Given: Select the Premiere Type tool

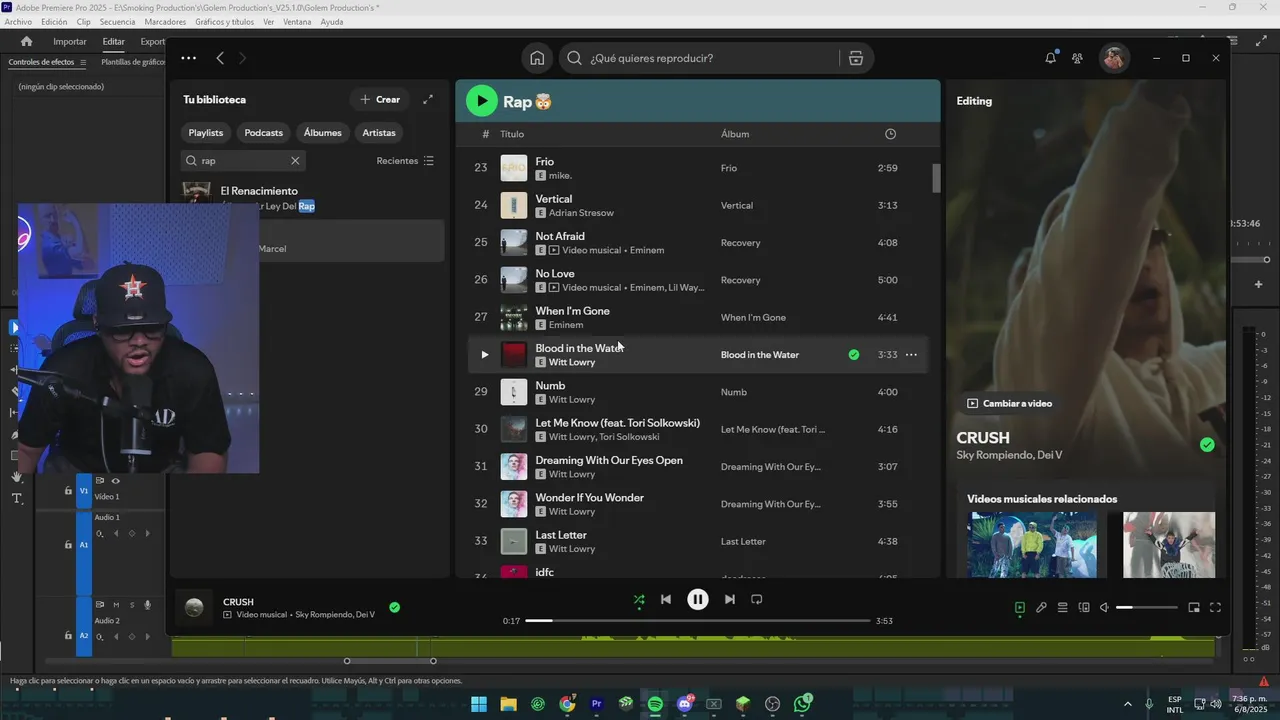Looking at the screenshot, I should coord(16,498).
